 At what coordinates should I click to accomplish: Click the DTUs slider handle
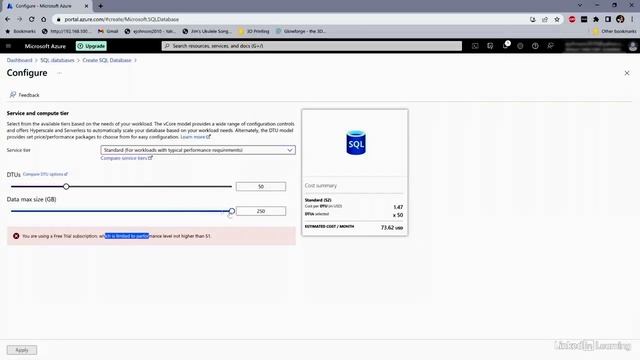click(66, 187)
